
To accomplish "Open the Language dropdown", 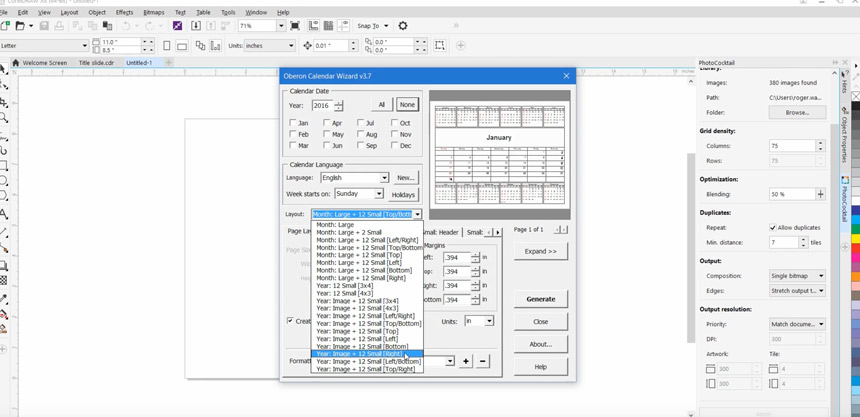I will coord(384,178).
